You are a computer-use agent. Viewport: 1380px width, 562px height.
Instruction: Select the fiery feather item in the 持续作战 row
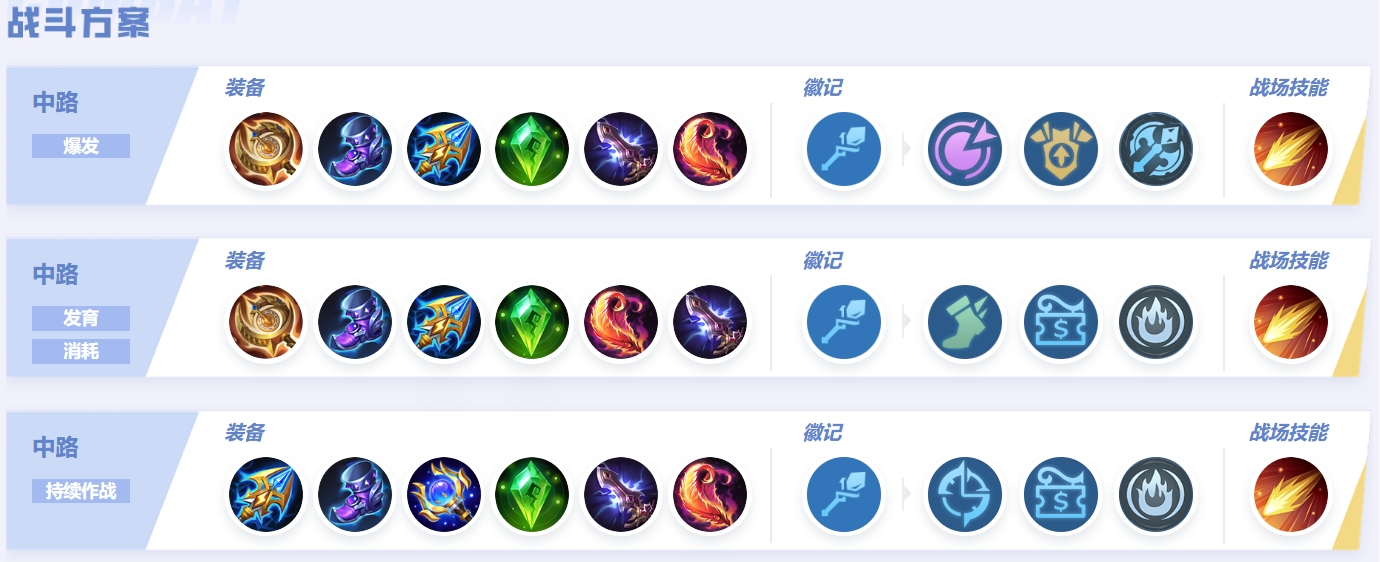710,495
